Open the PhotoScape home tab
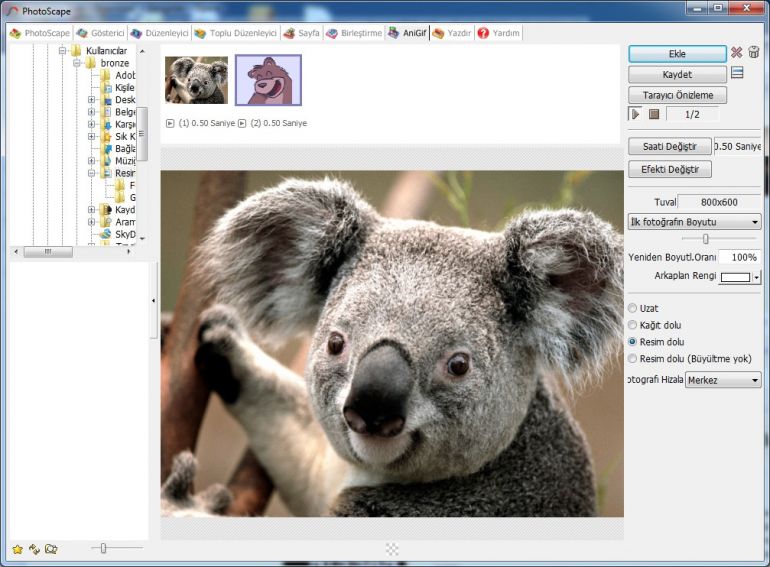Image resolution: width=770 pixels, height=567 pixels. click(x=40, y=33)
